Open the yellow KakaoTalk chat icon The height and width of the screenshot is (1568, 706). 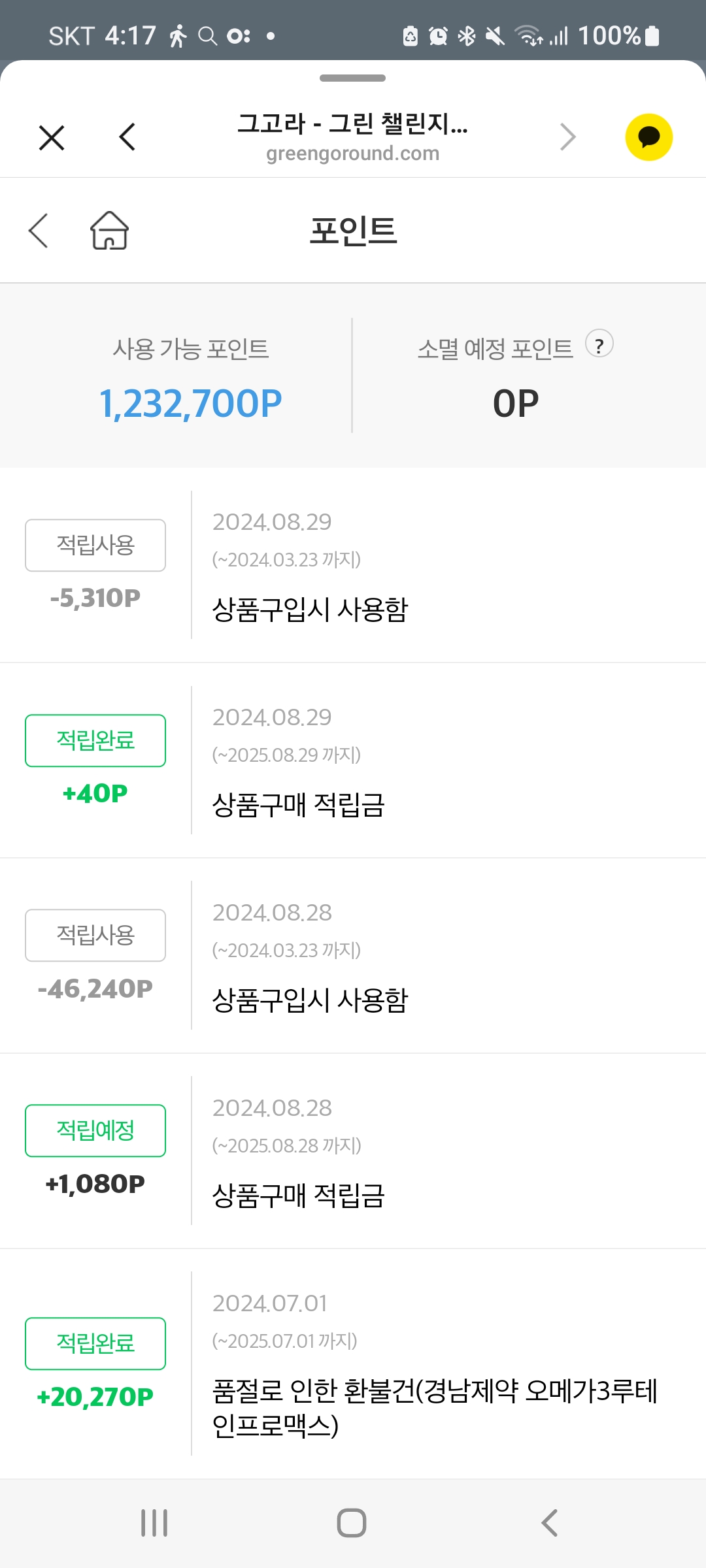coord(648,137)
